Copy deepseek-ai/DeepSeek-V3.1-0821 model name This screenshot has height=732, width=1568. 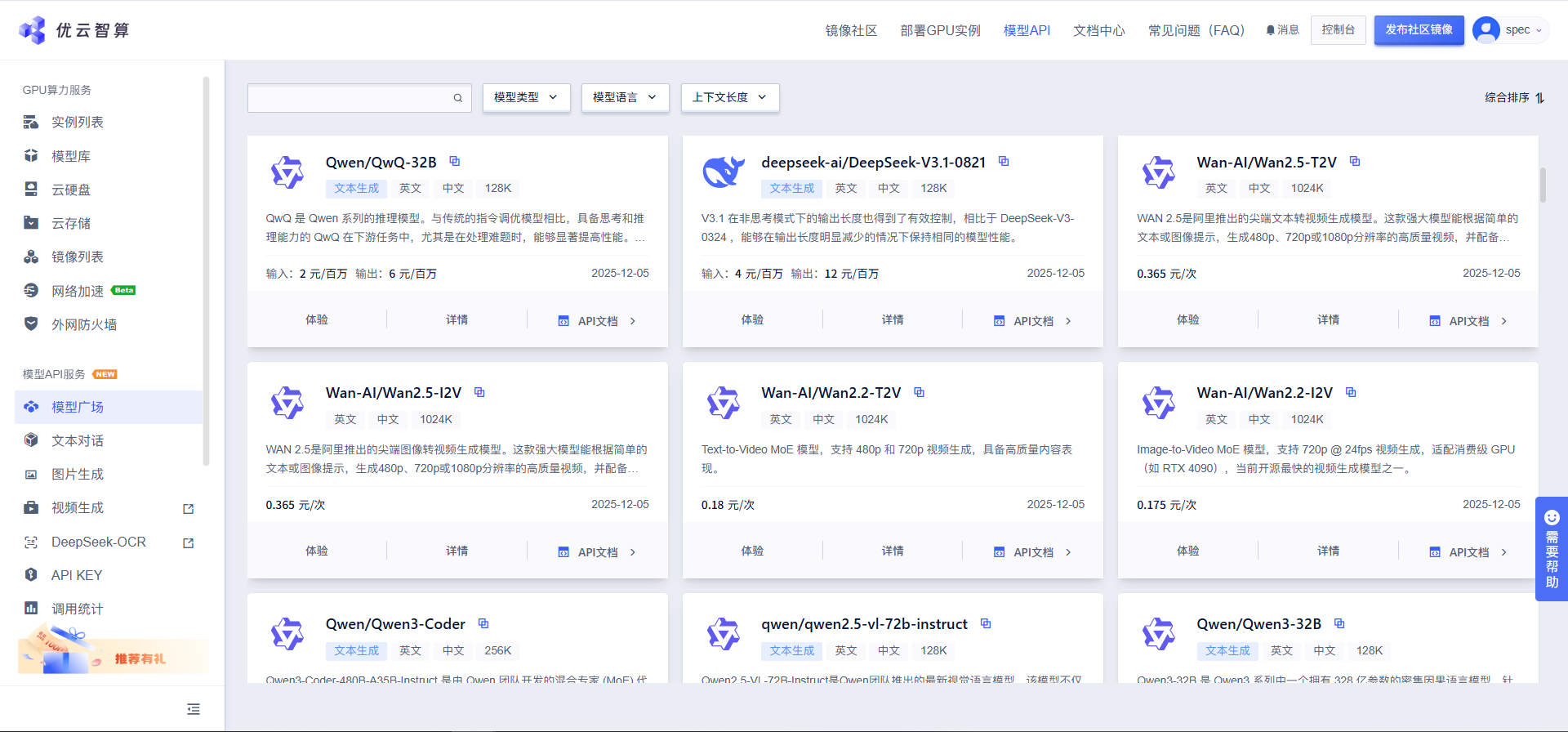1004,161
